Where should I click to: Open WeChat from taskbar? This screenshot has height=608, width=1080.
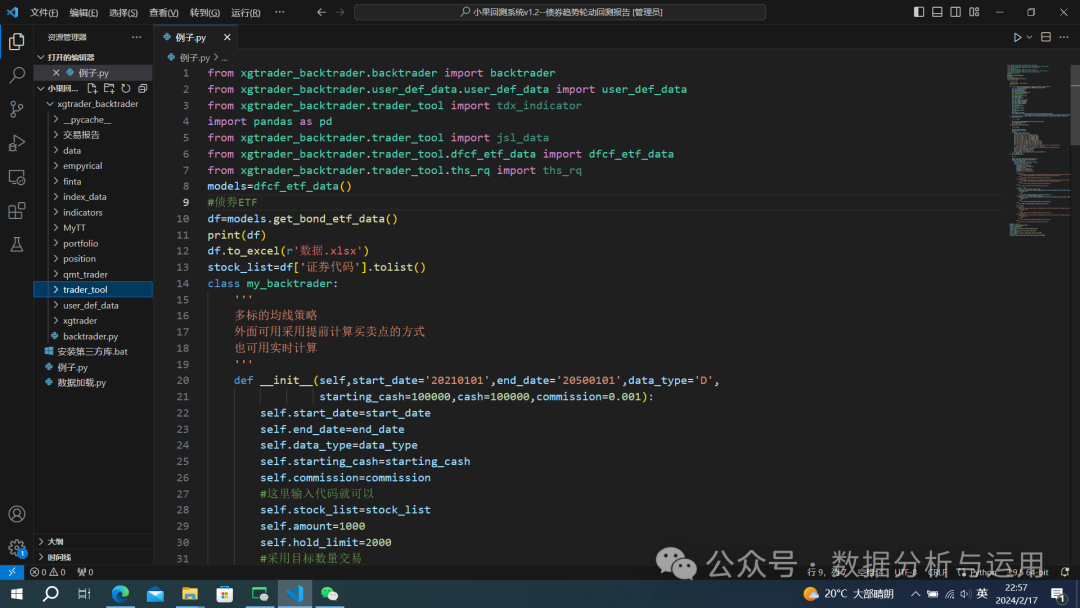(x=329, y=594)
